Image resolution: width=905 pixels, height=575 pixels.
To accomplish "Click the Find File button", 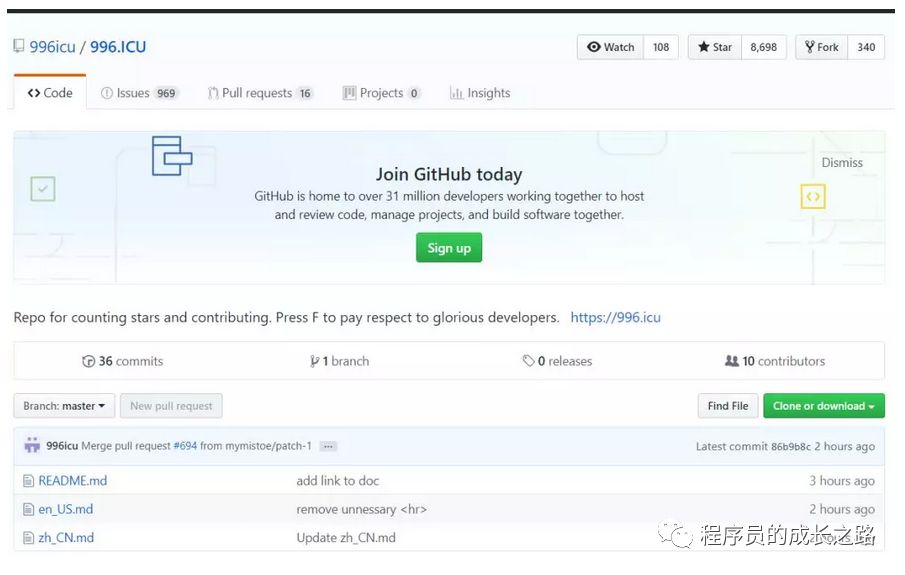I will tap(728, 406).
